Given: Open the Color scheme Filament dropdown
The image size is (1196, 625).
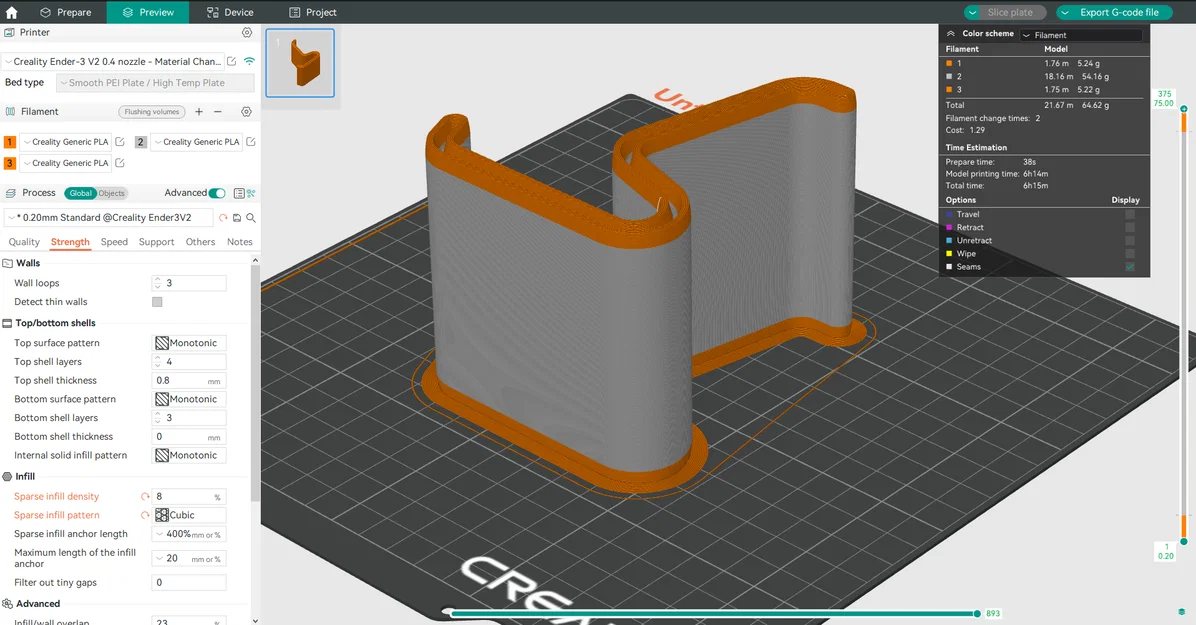Looking at the screenshot, I should click(x=1081, y=35).
